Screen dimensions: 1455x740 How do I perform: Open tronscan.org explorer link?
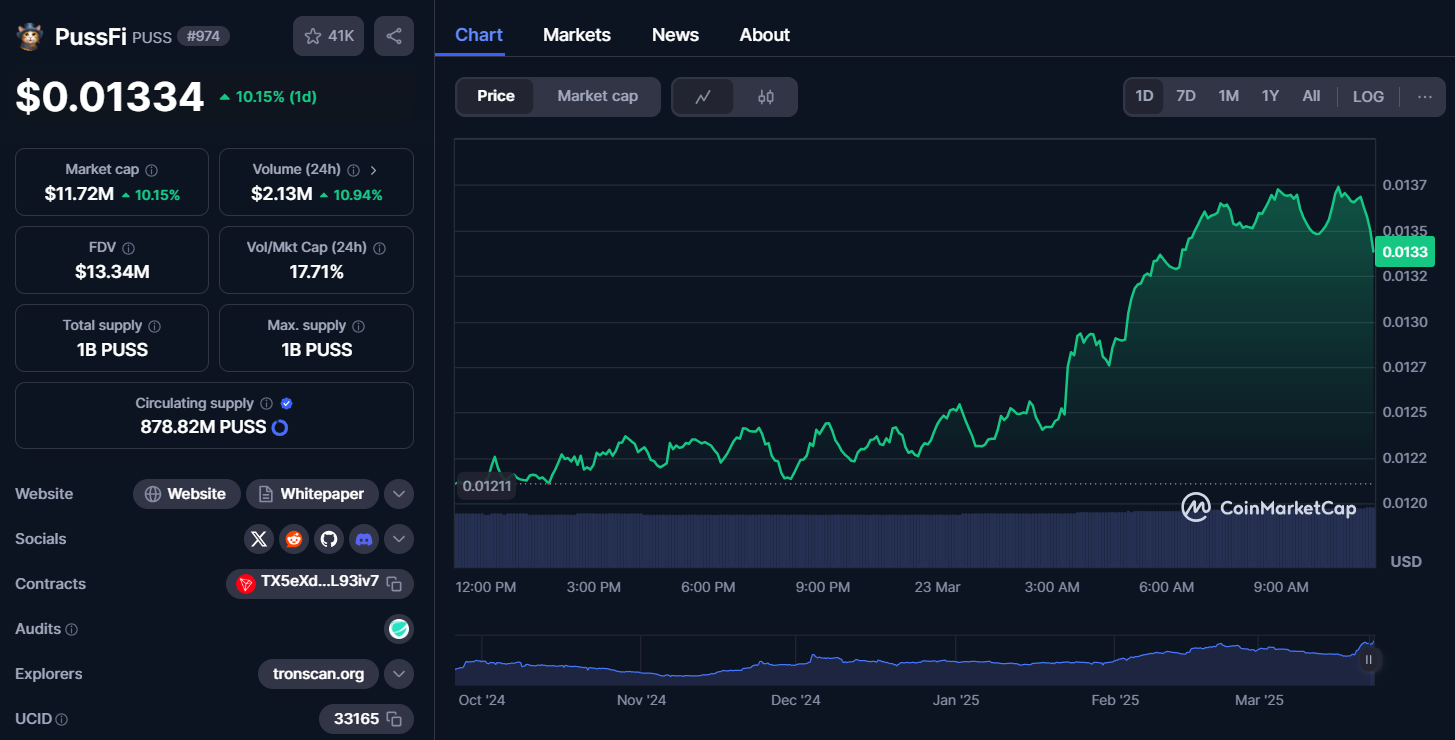[x=318, y=674]
